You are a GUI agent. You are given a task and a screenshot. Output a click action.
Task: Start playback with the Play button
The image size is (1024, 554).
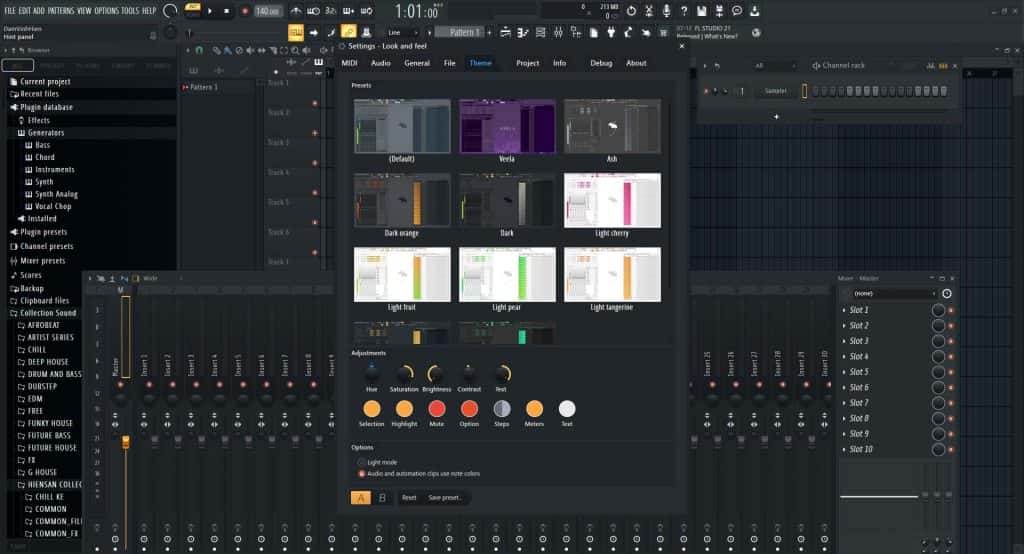[210, 11]
